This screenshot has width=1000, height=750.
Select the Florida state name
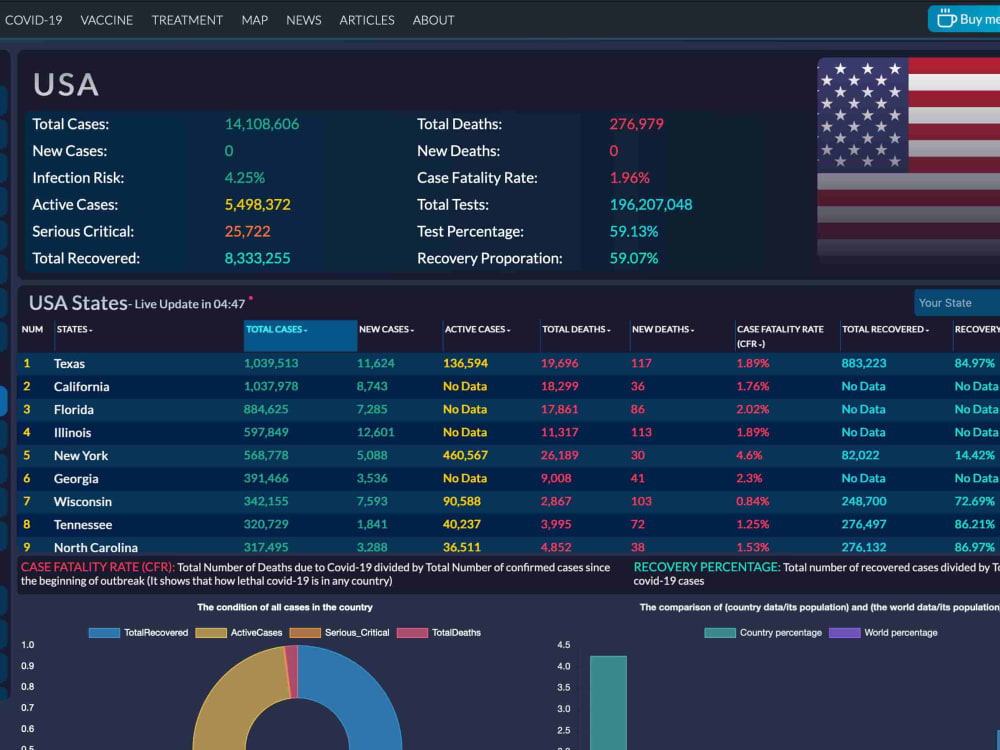[x=73, y=409]
